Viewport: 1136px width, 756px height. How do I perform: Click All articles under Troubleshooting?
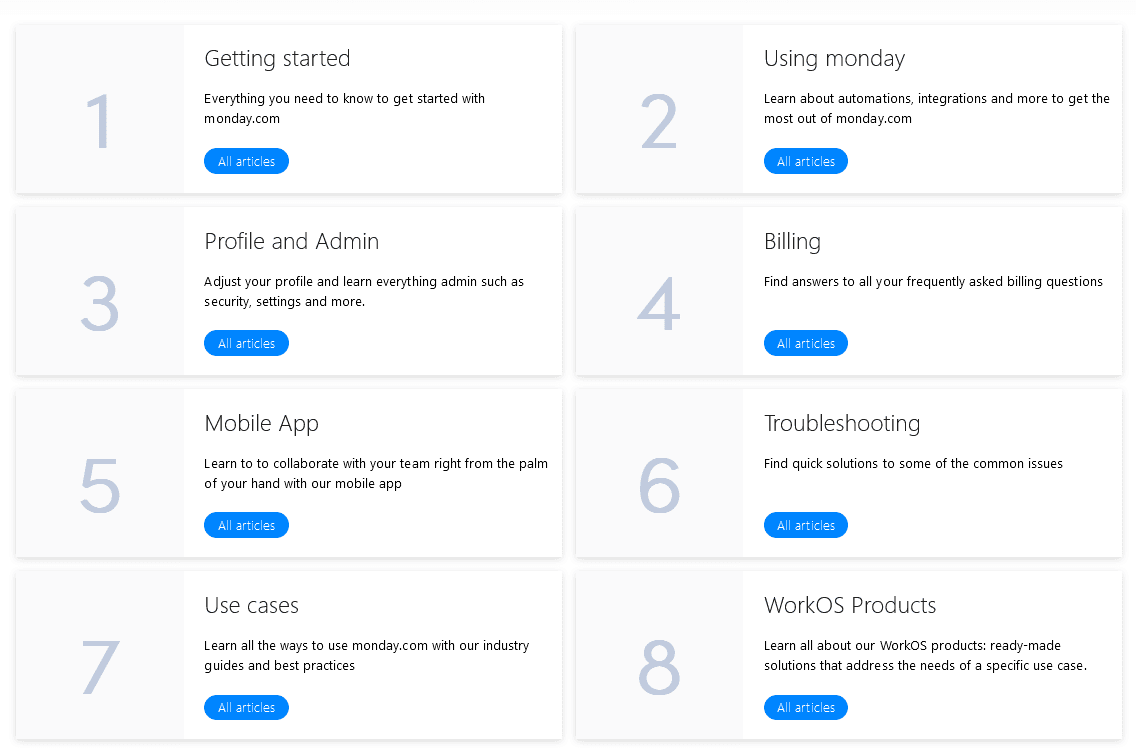click(x=806, y=525)
